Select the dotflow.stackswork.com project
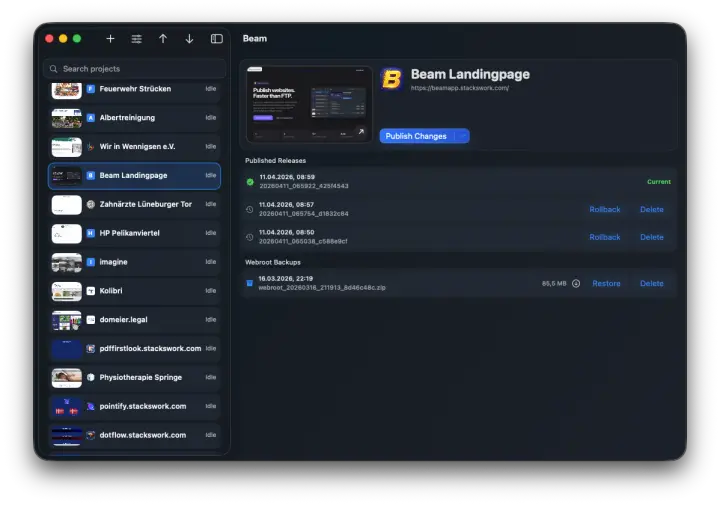Viewport: 720px width, 505px height. pyautogui.click(x=135, y=436)
